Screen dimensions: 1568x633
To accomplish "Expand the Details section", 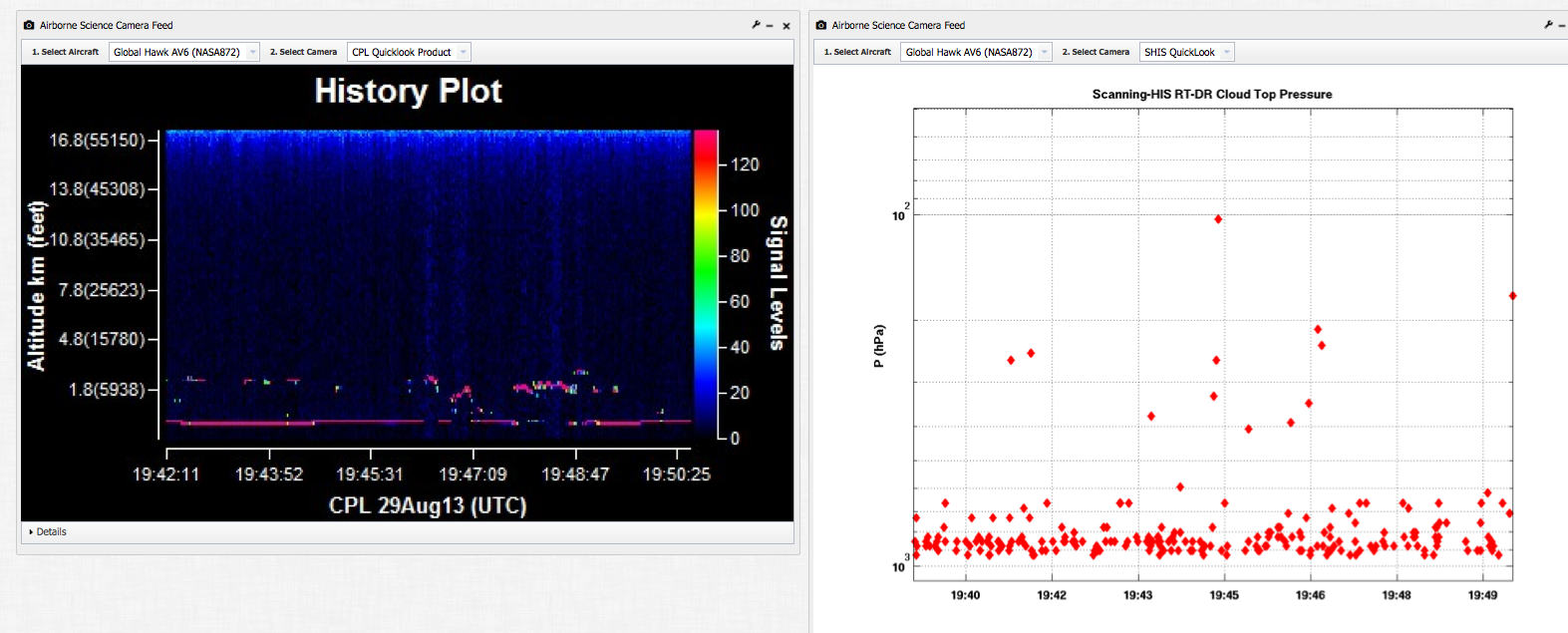I will pyautogui.click(x=48, y=531).
